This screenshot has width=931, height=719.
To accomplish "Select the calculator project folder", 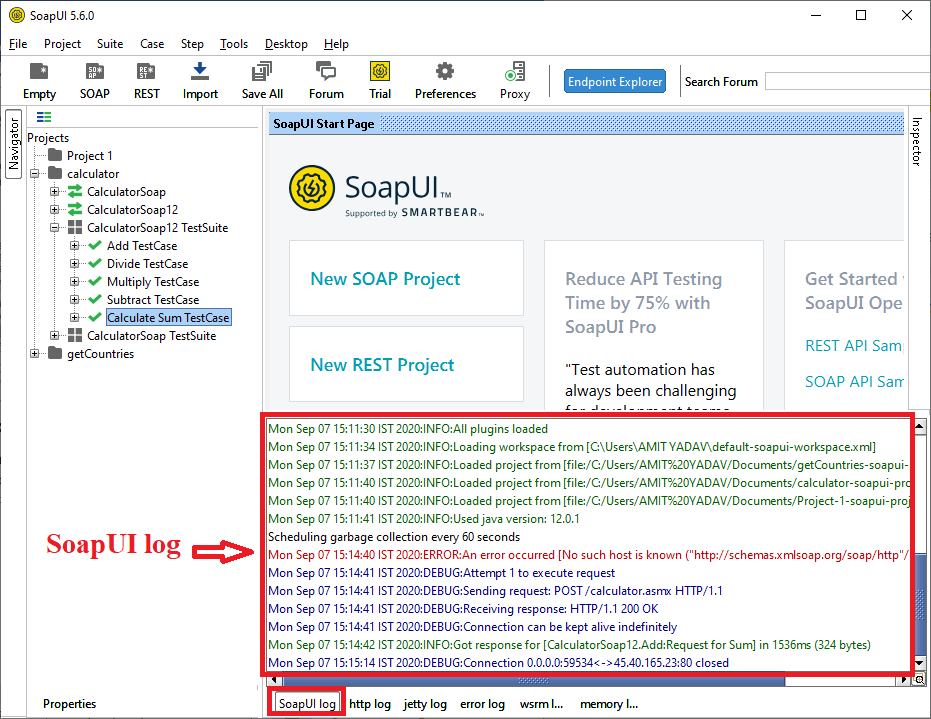I will 93,173.
